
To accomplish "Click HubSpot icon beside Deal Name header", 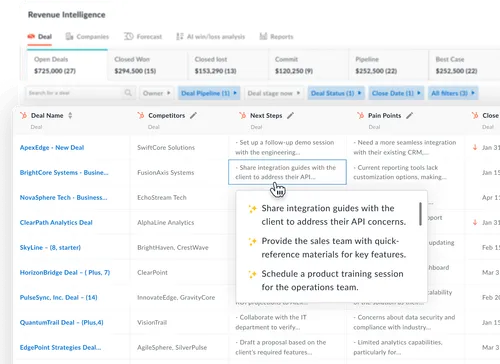I will (23, 116).
